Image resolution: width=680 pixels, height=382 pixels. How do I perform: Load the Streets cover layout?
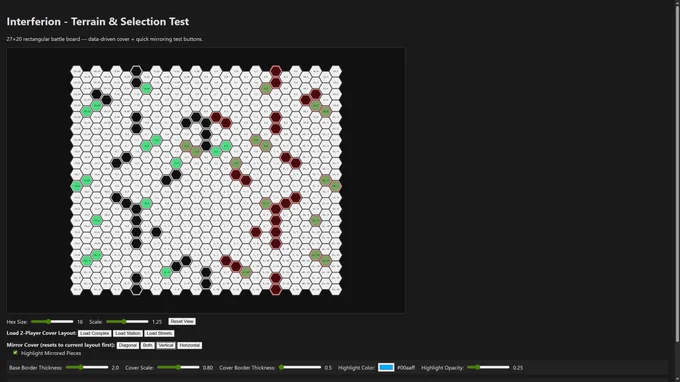click(x=159, y=333)
